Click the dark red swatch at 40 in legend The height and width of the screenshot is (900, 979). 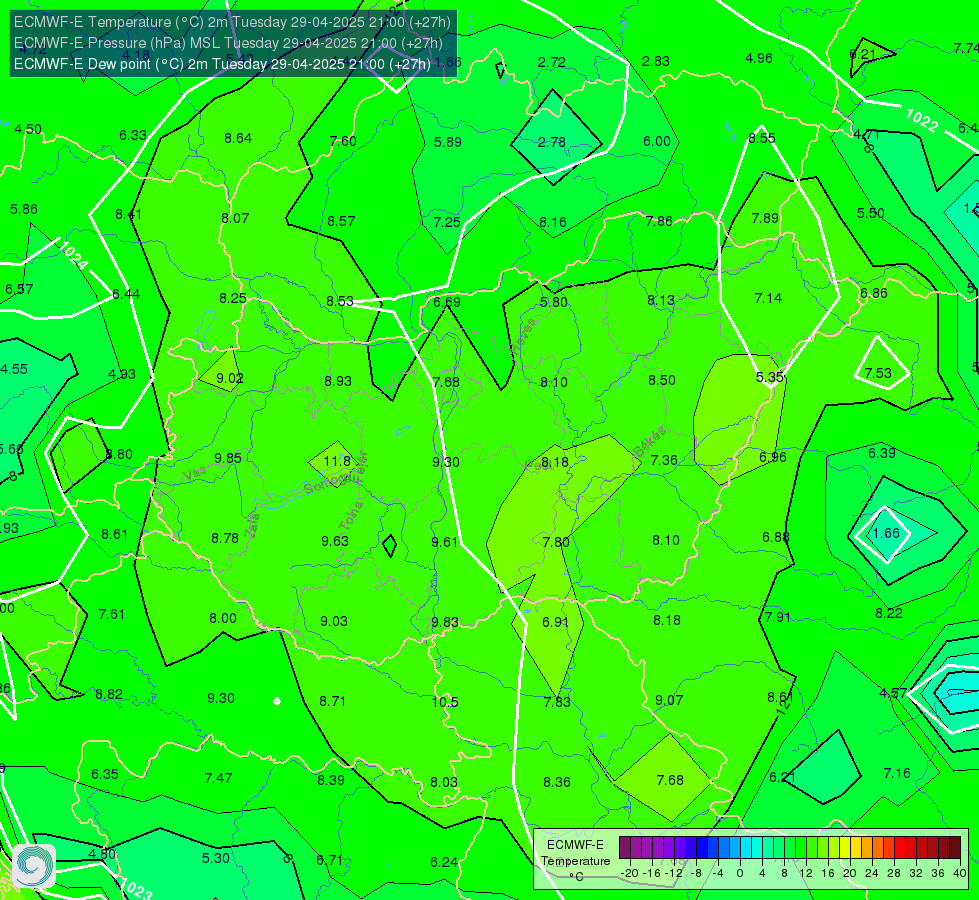[x=955, y=848]
